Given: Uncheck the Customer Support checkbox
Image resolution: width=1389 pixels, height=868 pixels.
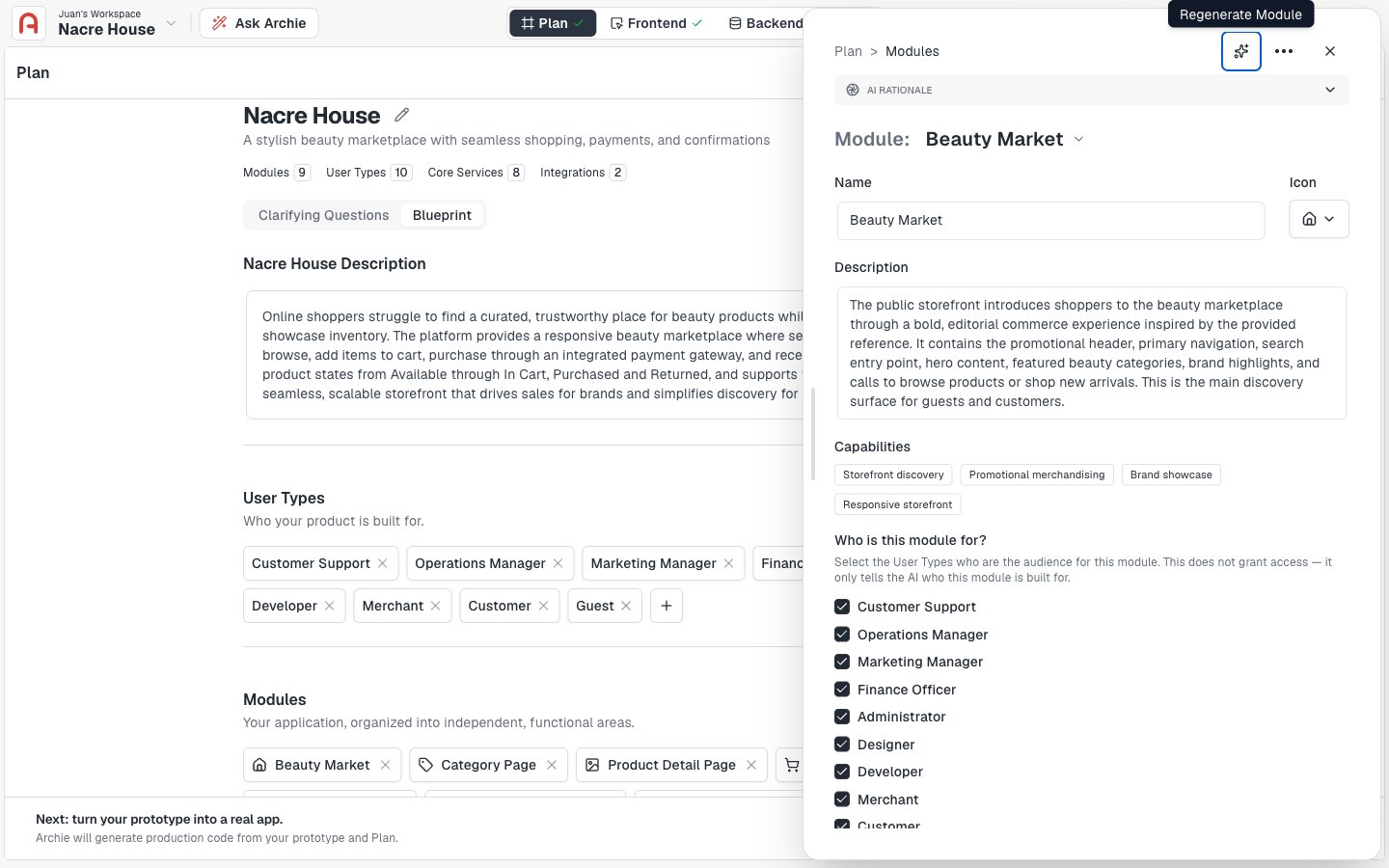Looking at the screenshot, I should [x=842, y=607].
